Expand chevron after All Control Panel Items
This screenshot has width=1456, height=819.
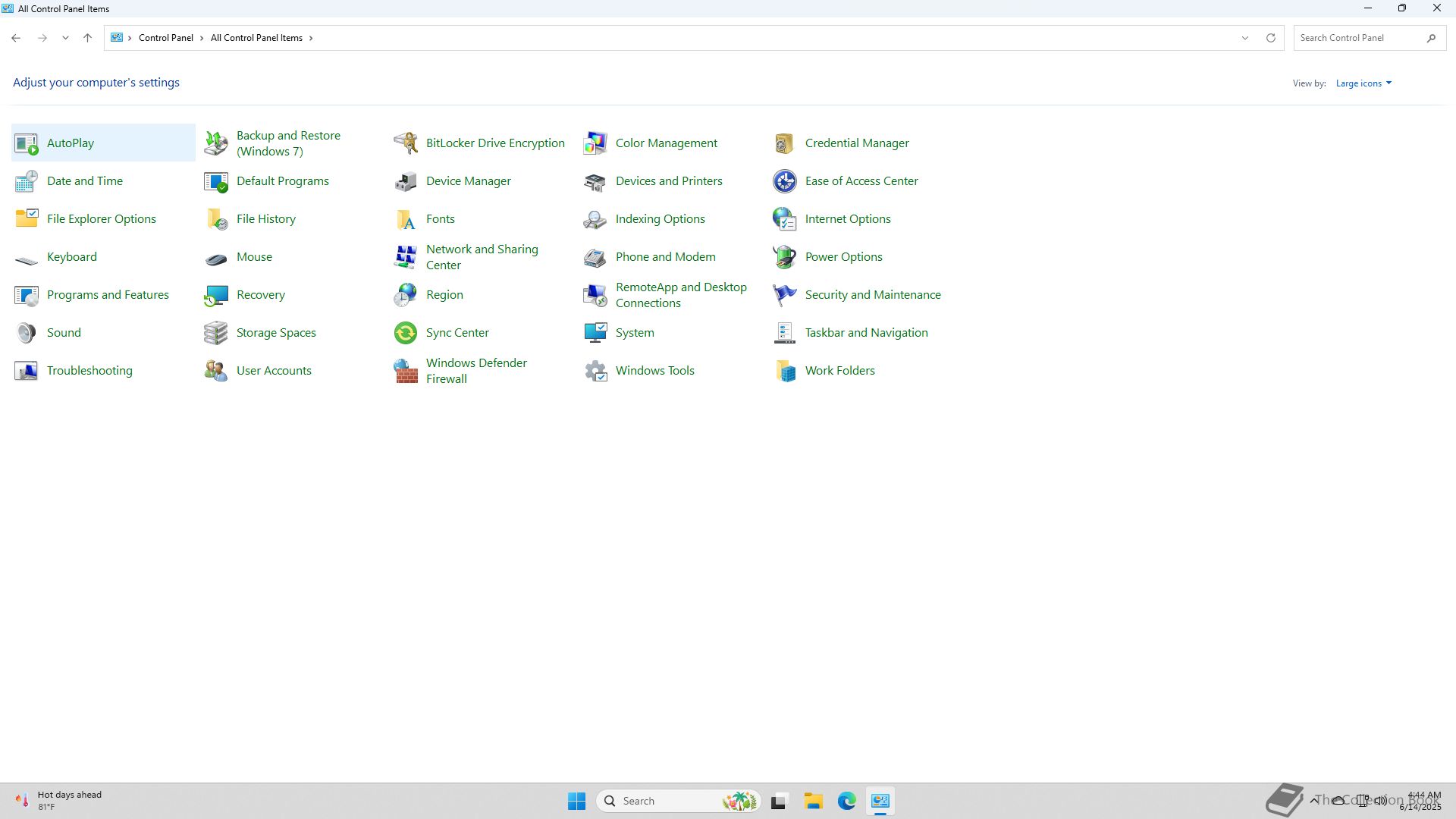311,38
